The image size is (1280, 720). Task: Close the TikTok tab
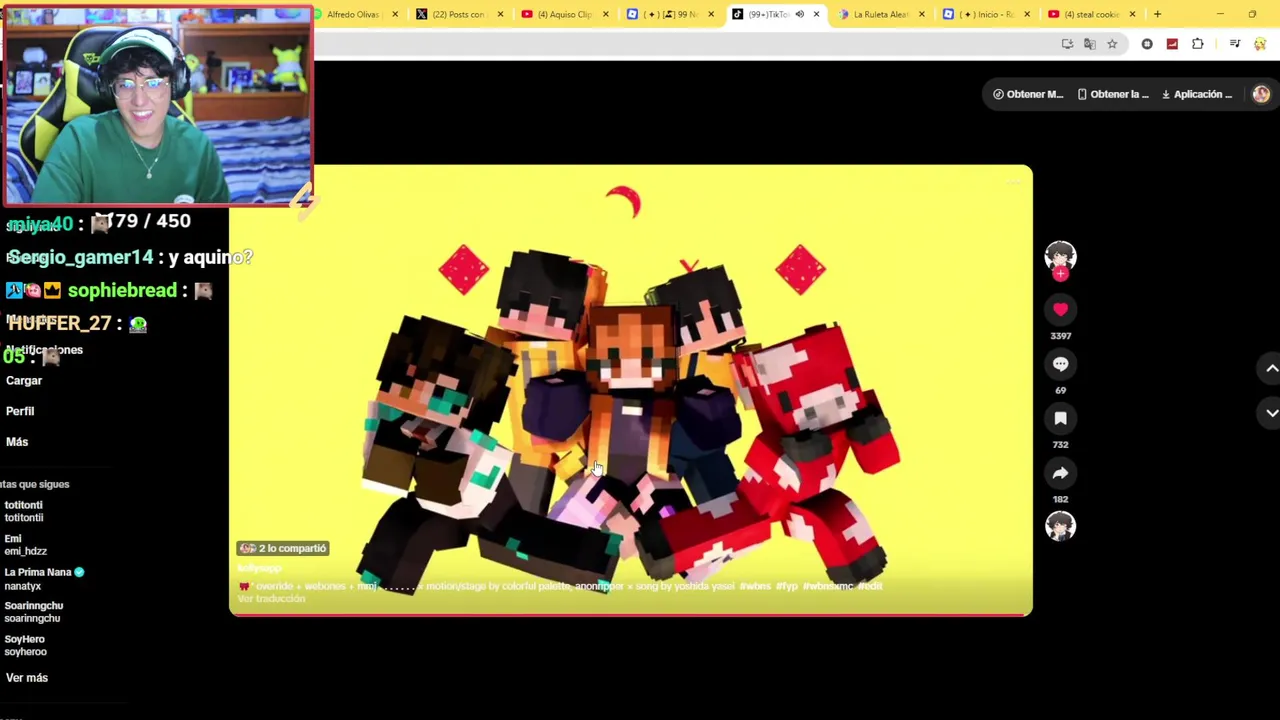(816, 14)
